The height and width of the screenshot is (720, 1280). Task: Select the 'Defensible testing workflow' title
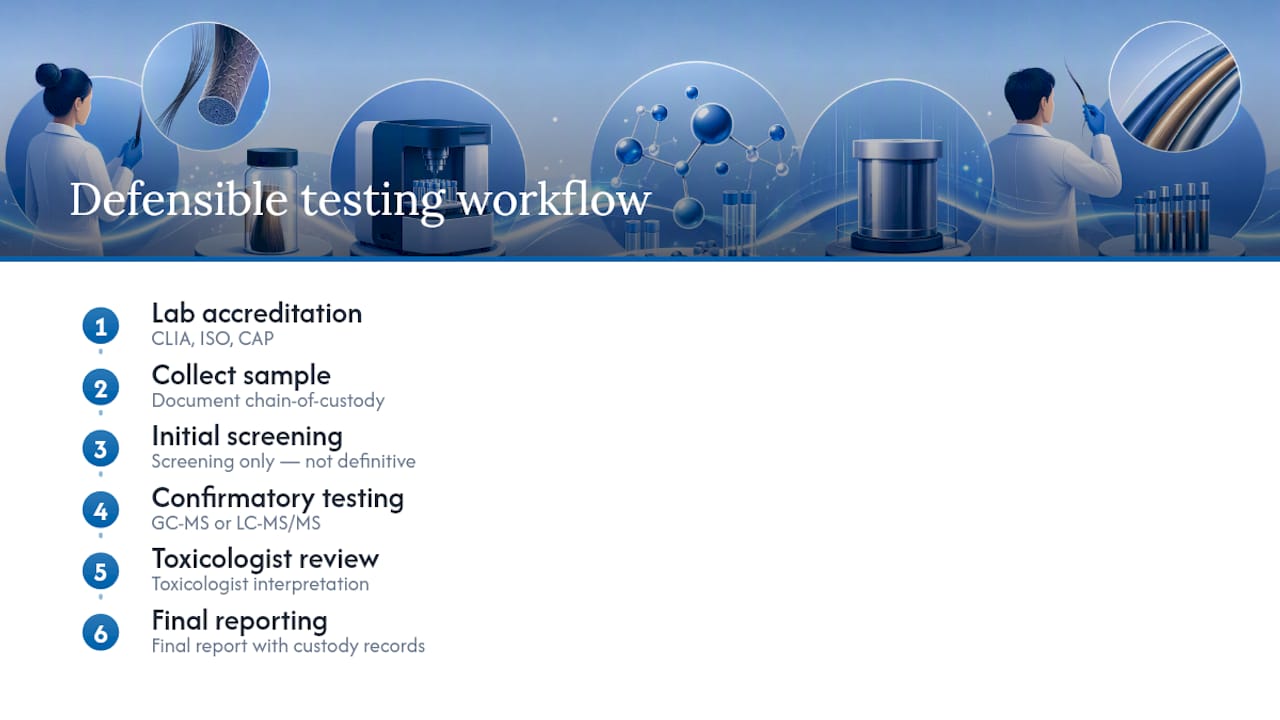click(360, 200)
